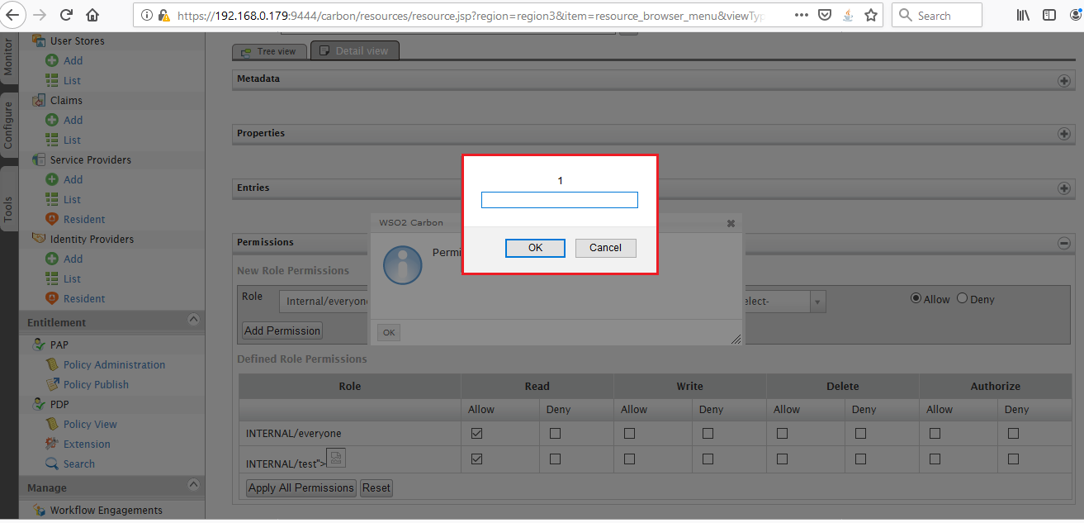Toggle the browser sidebar icon
Screen dimensions: 1084x523
(1049, 15)
